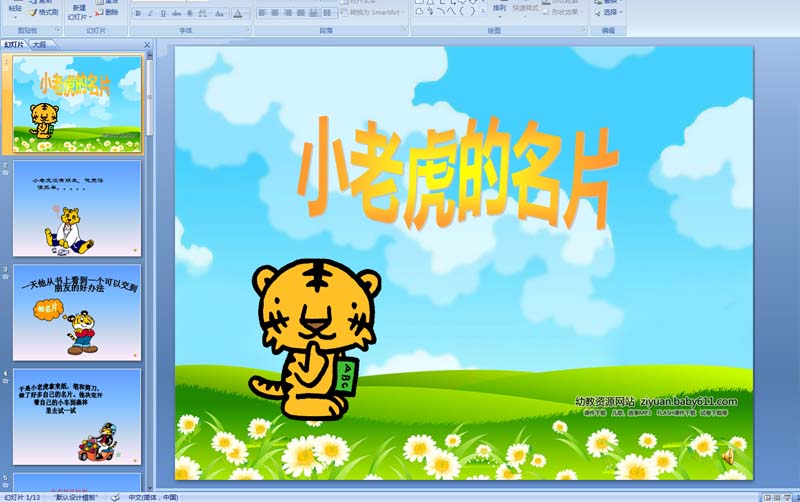This screenshot has height=502, width=800.
Task: Pick the left brace shape in shapes gallery
Action: coord(461,11)
